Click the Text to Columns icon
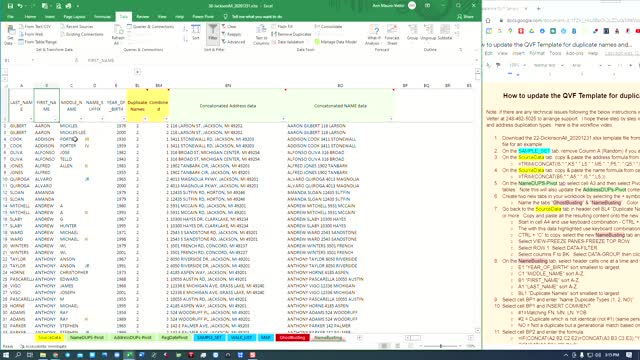 point(261,35)
